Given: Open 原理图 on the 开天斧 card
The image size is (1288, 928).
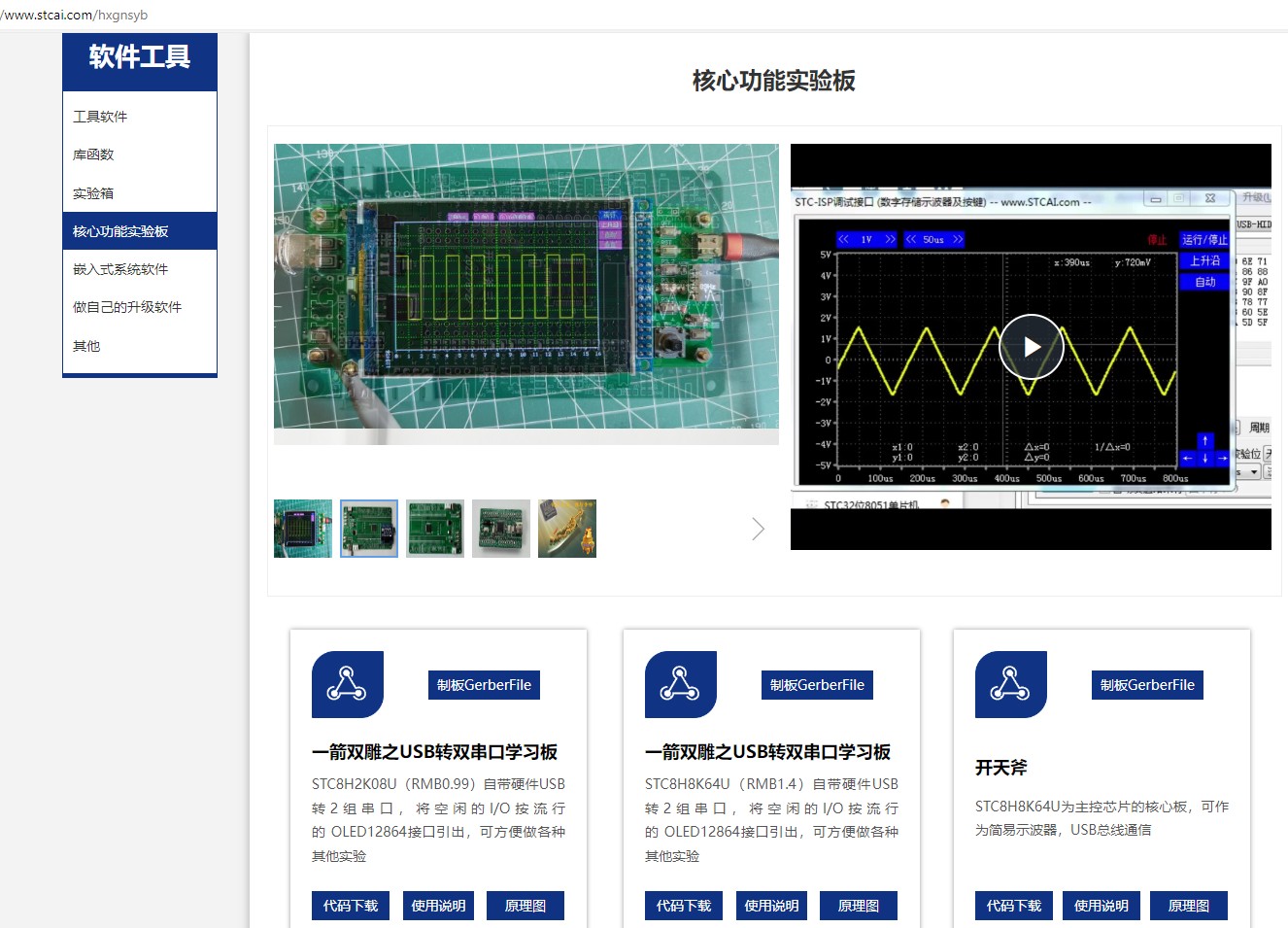Looking at the screenshot, I should pos(1189,906).
